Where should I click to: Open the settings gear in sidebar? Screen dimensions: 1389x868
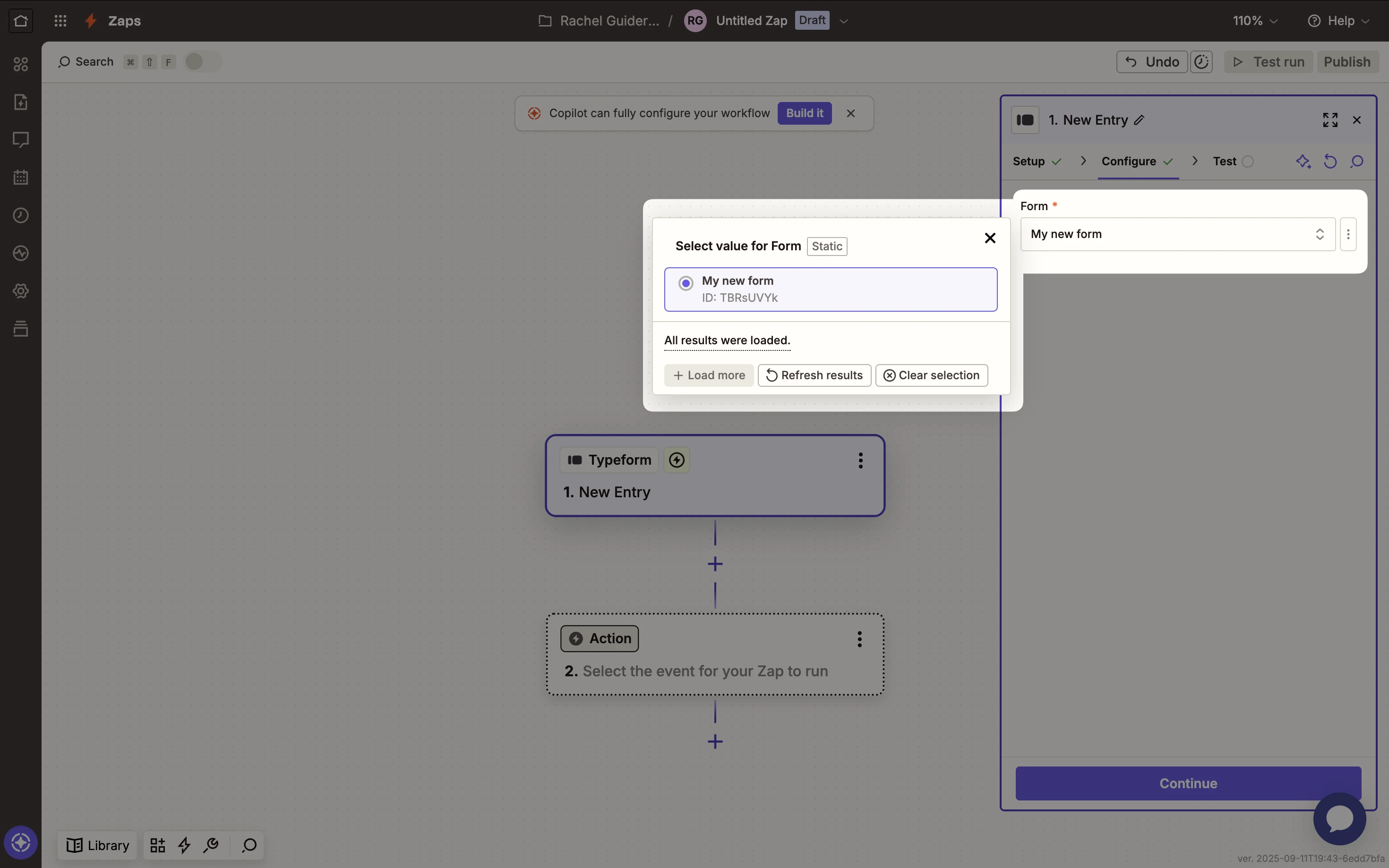point(21,291)
